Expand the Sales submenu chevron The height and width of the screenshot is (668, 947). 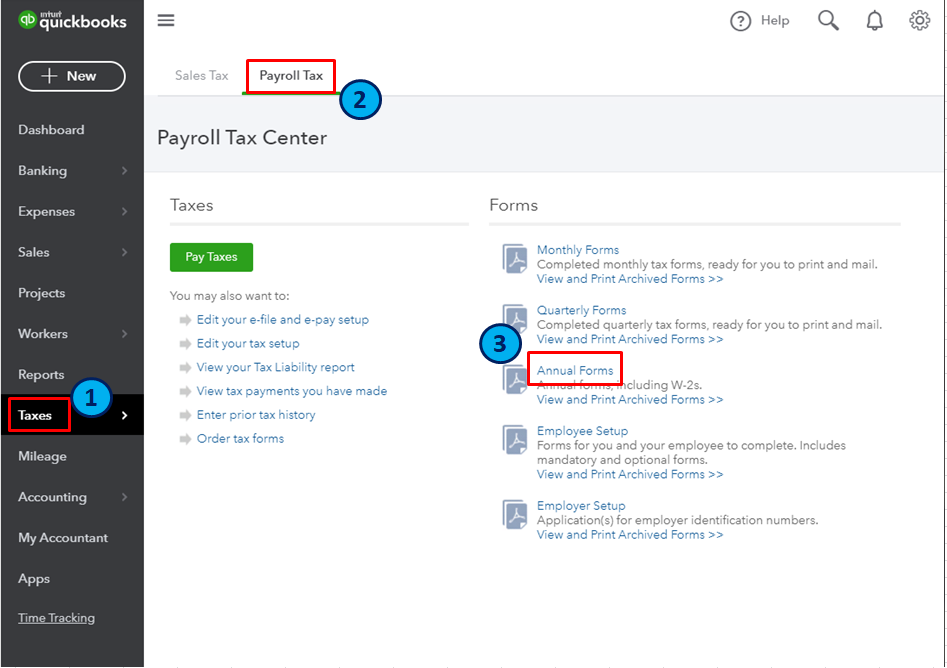(124, 252)
